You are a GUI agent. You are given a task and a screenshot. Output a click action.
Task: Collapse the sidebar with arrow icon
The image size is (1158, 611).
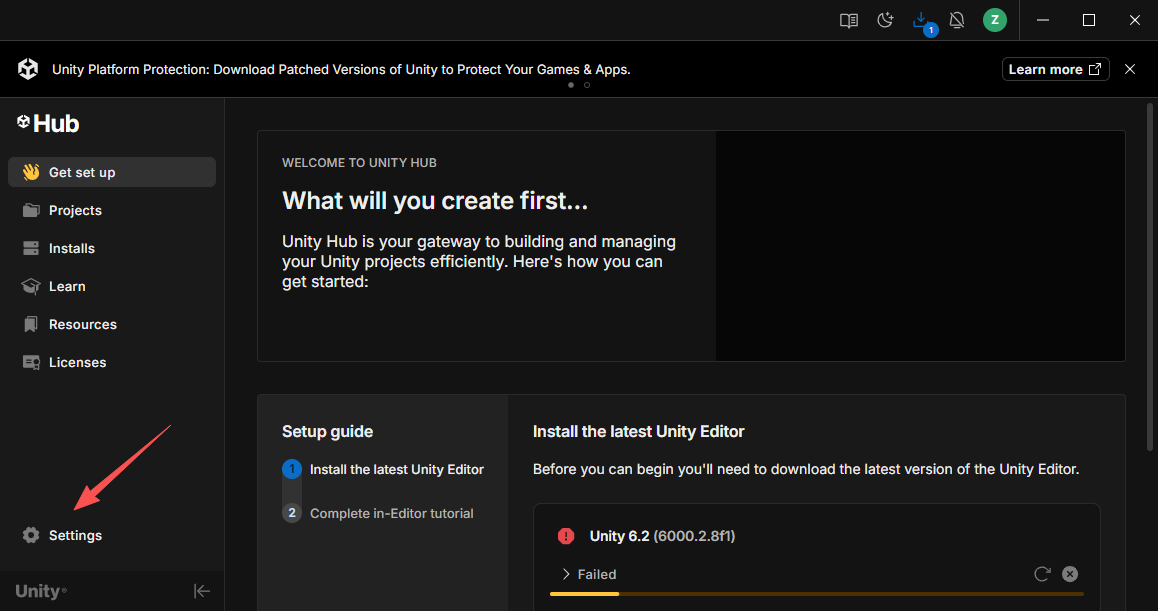(x=202, y=591)
